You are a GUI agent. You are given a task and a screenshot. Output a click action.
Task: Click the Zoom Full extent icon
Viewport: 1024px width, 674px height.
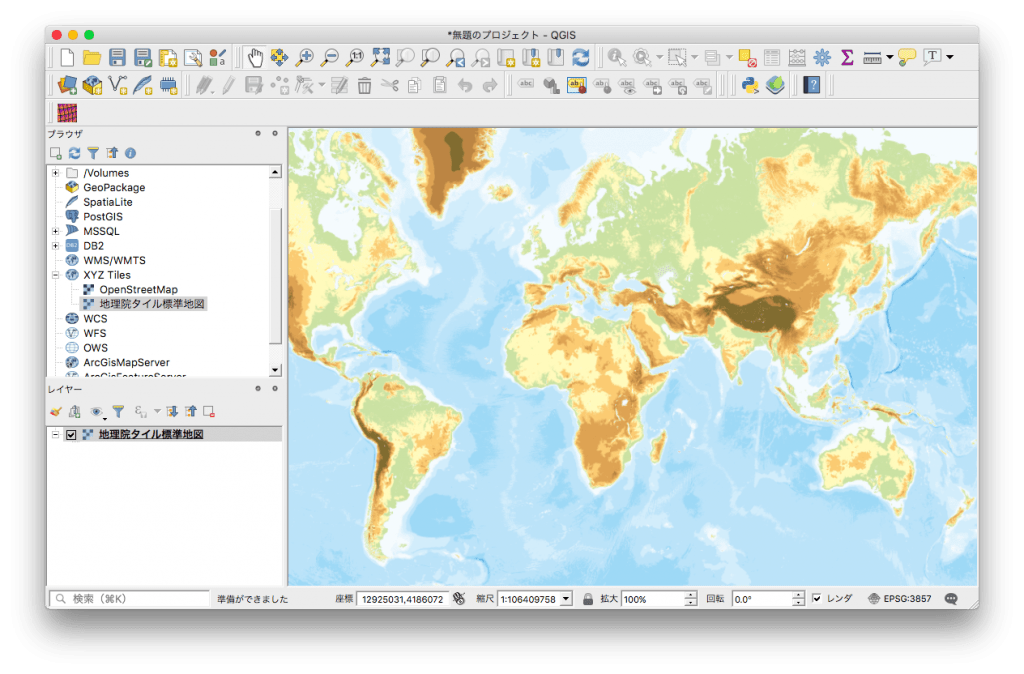[x=379, y=55]
